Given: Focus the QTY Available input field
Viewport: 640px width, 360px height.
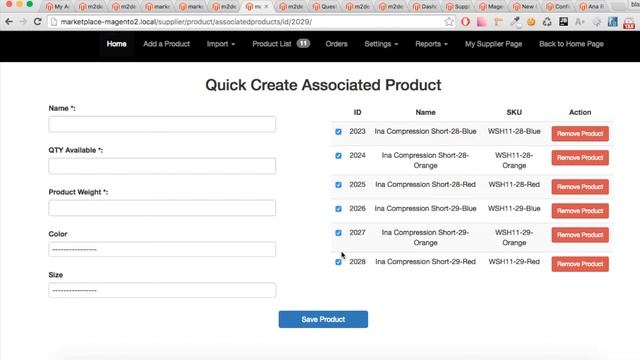Looking at the screenshot, I should click(162, 166).
